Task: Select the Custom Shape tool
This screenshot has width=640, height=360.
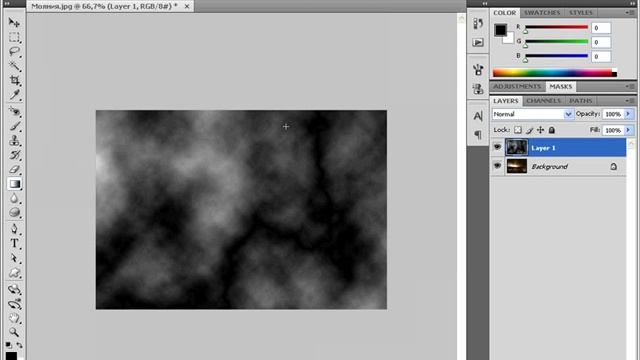Action: [14, 273]
